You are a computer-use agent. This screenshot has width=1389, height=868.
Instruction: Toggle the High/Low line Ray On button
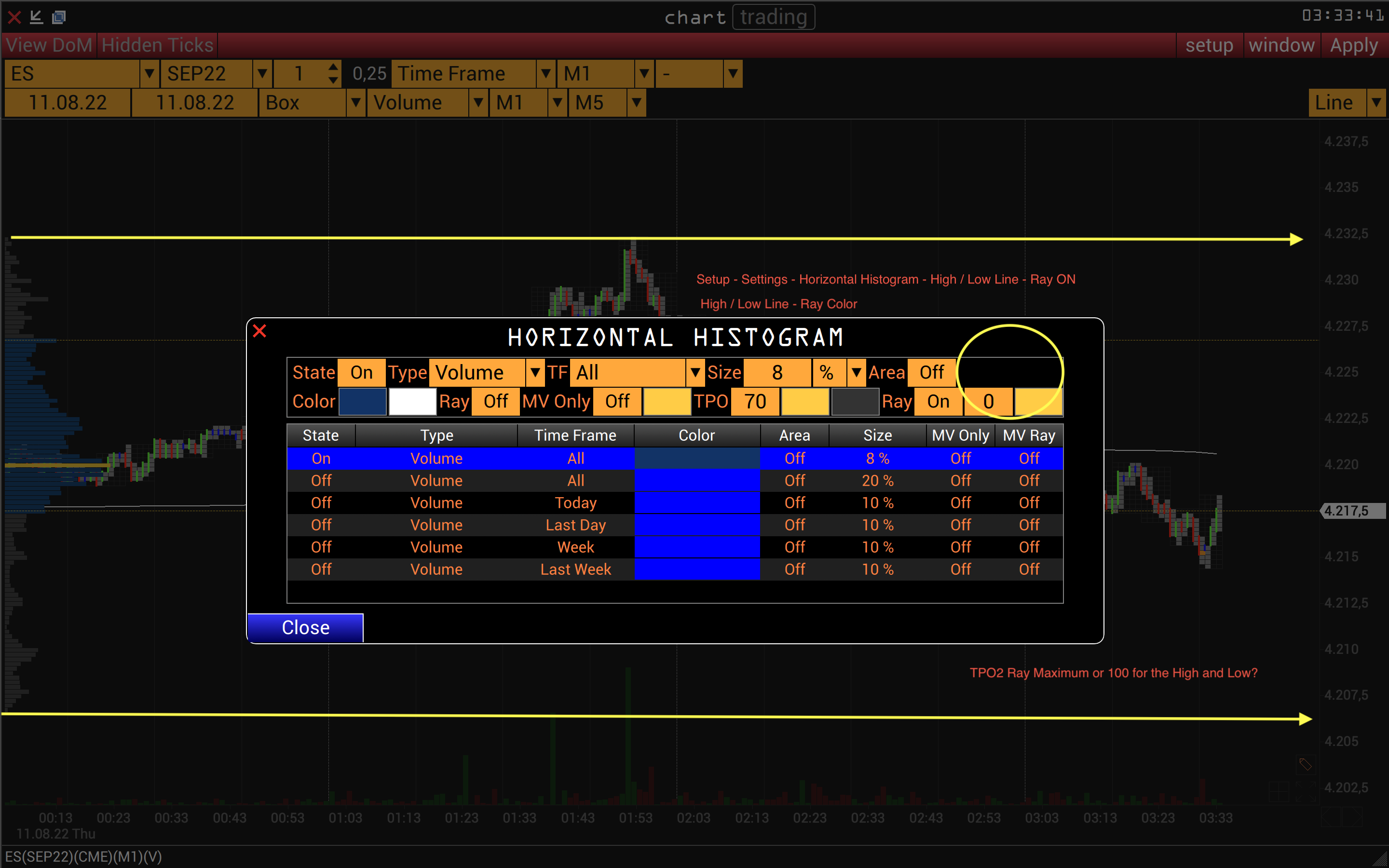pyautogui.click(x=939, y=401)
